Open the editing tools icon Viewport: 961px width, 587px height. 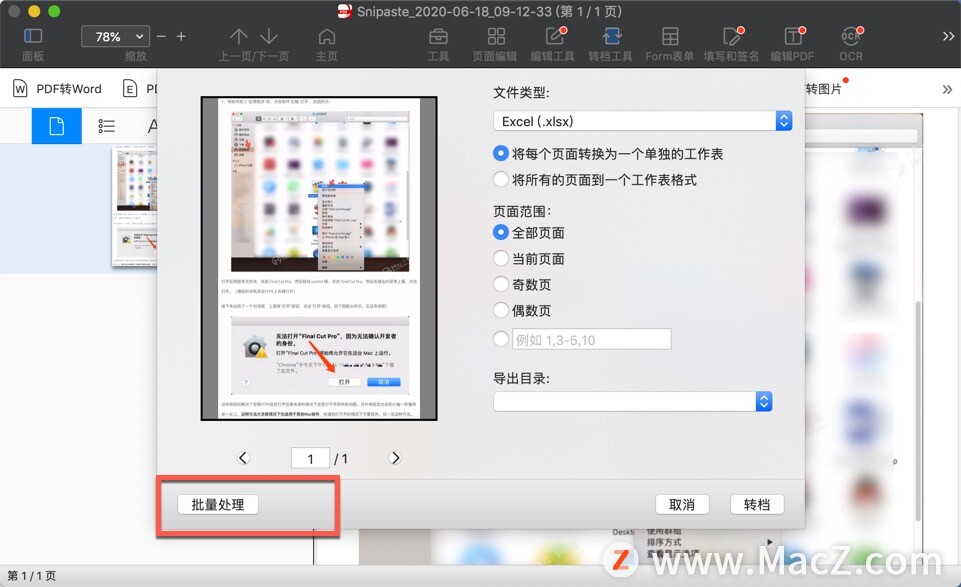(555, 36)
